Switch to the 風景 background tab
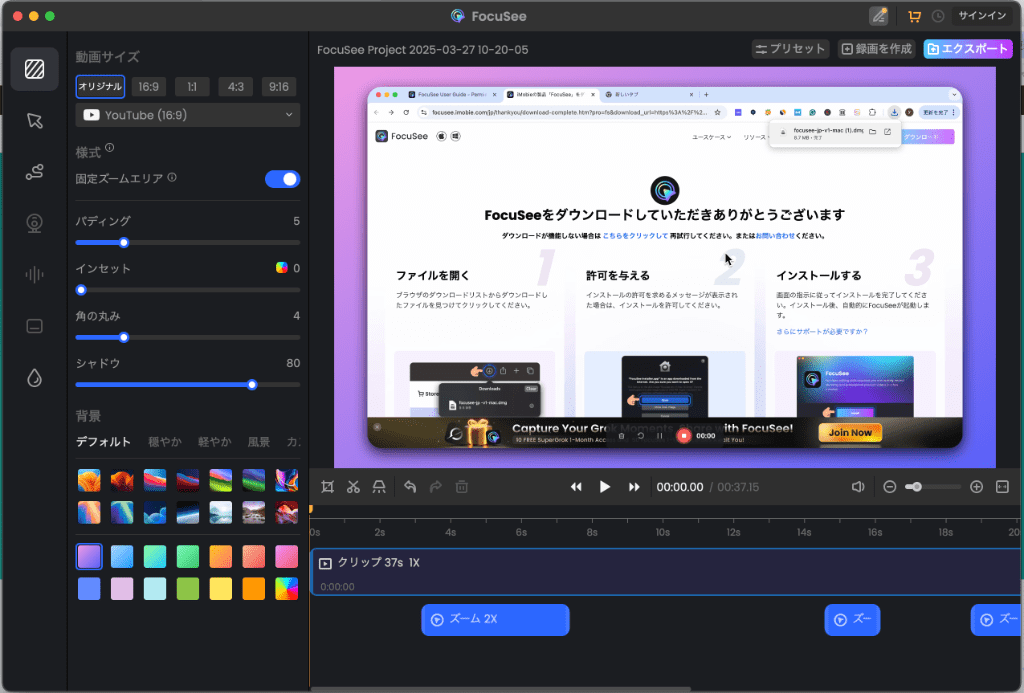 (x=259, y=442)
